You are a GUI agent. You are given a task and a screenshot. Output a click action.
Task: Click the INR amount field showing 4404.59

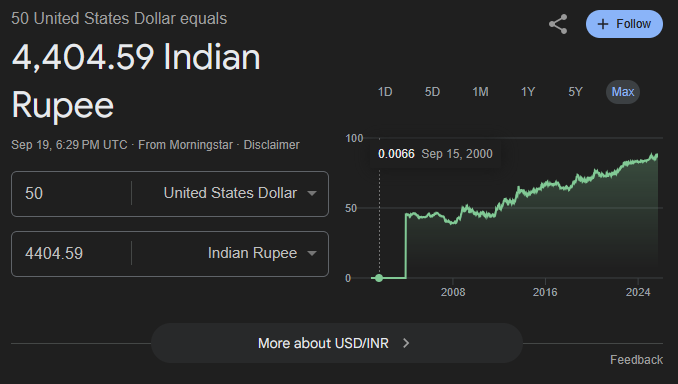72,253
